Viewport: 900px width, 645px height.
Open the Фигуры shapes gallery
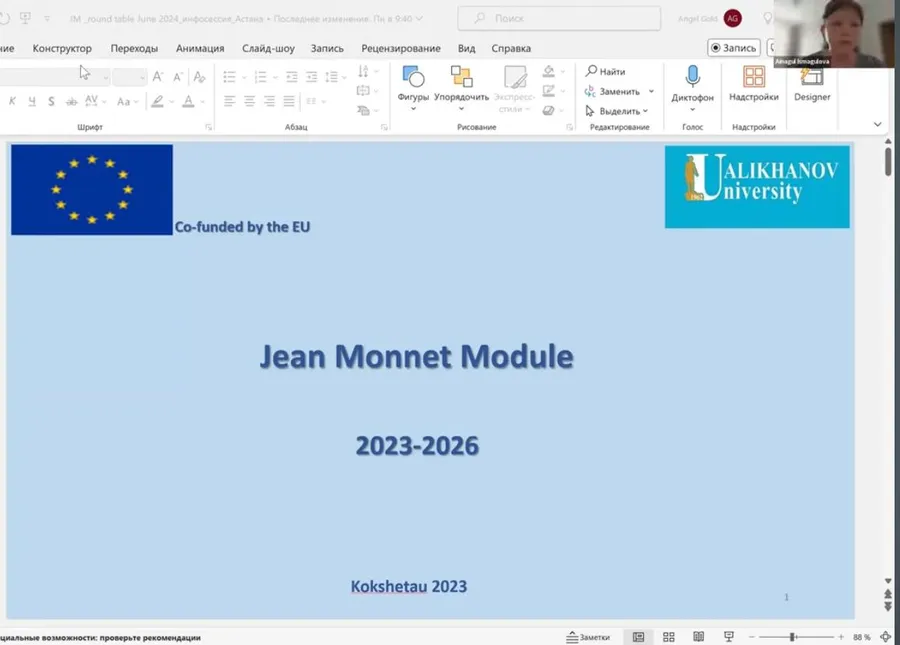pos(413,81)
